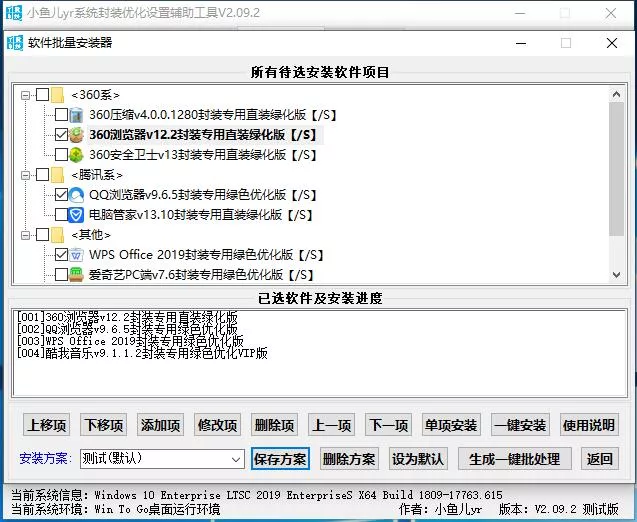Image resolution: width=637 pixels, height=522 pixels.
Task: Click the QQ浏览器 app icon
Action: coord(76,195)
